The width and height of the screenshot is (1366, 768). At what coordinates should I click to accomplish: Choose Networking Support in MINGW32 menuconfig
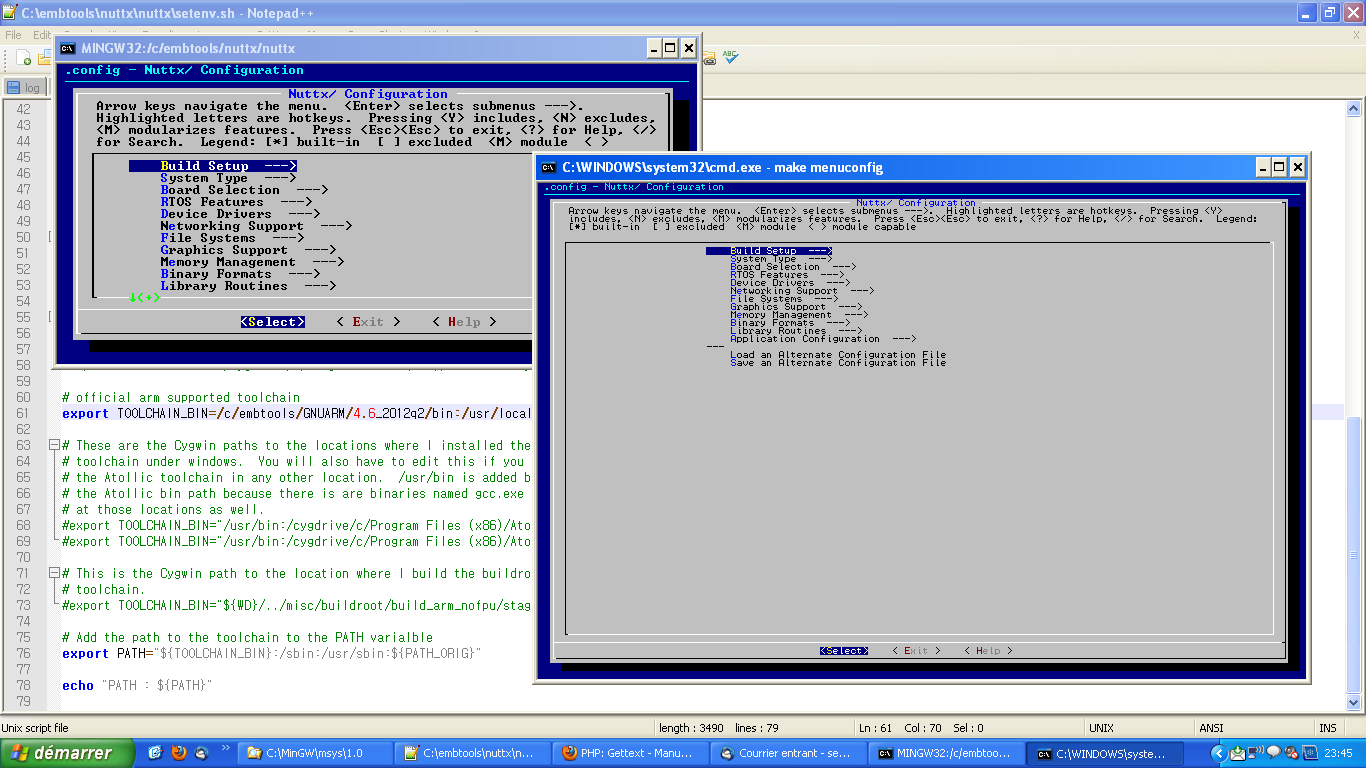coord(232,226)
